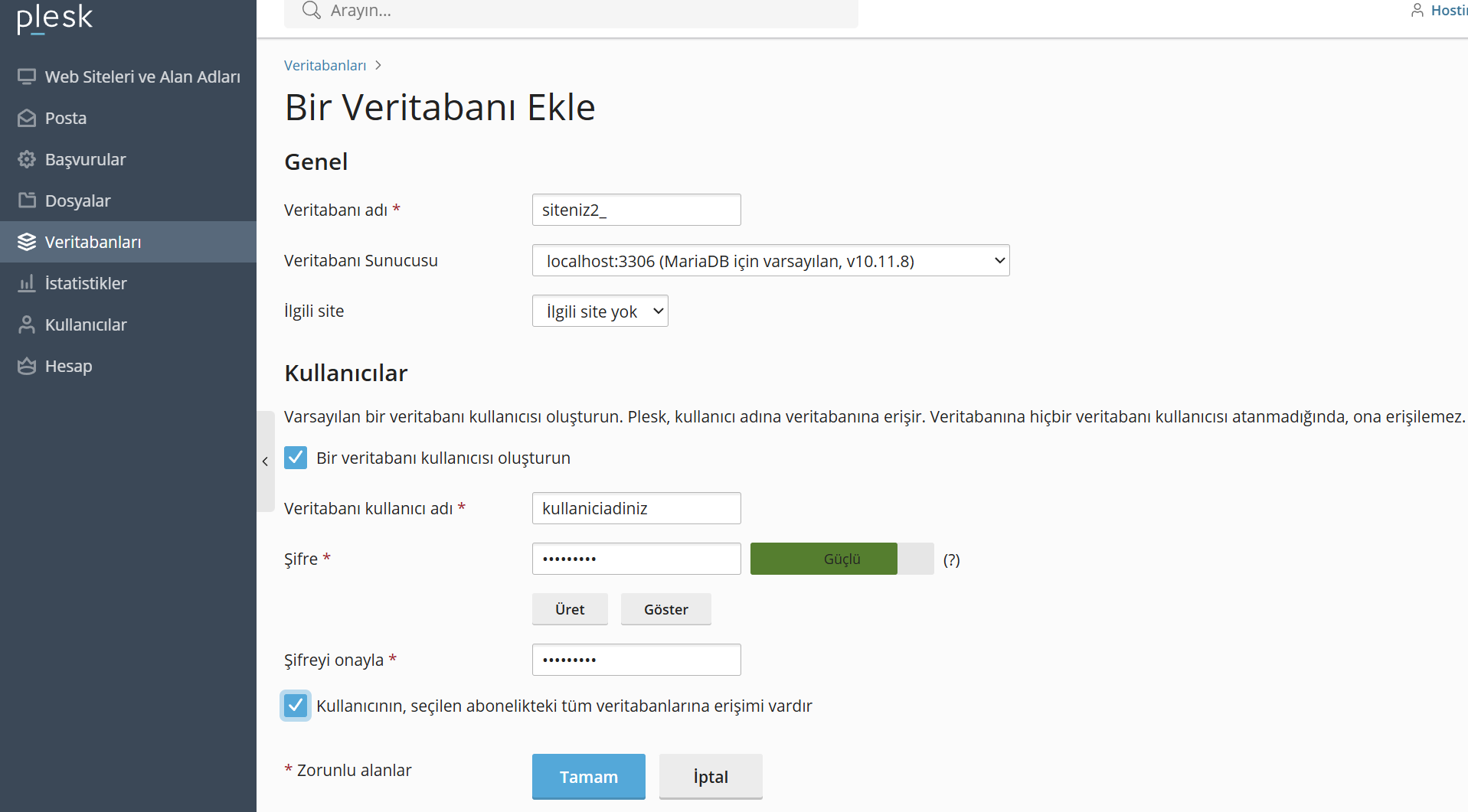The height and width of the screenshot is (812, 1468).
Task: Click the Veritabanı adı input field
Action: coord(636,210)
